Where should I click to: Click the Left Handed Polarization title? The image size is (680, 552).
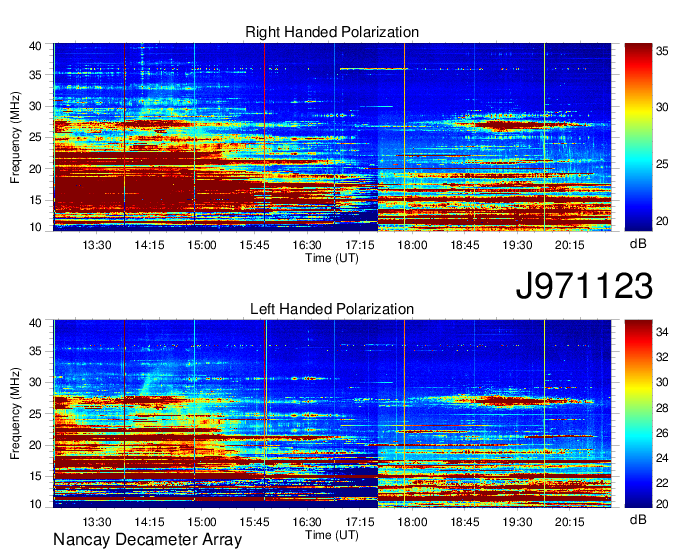coord(332,309)
